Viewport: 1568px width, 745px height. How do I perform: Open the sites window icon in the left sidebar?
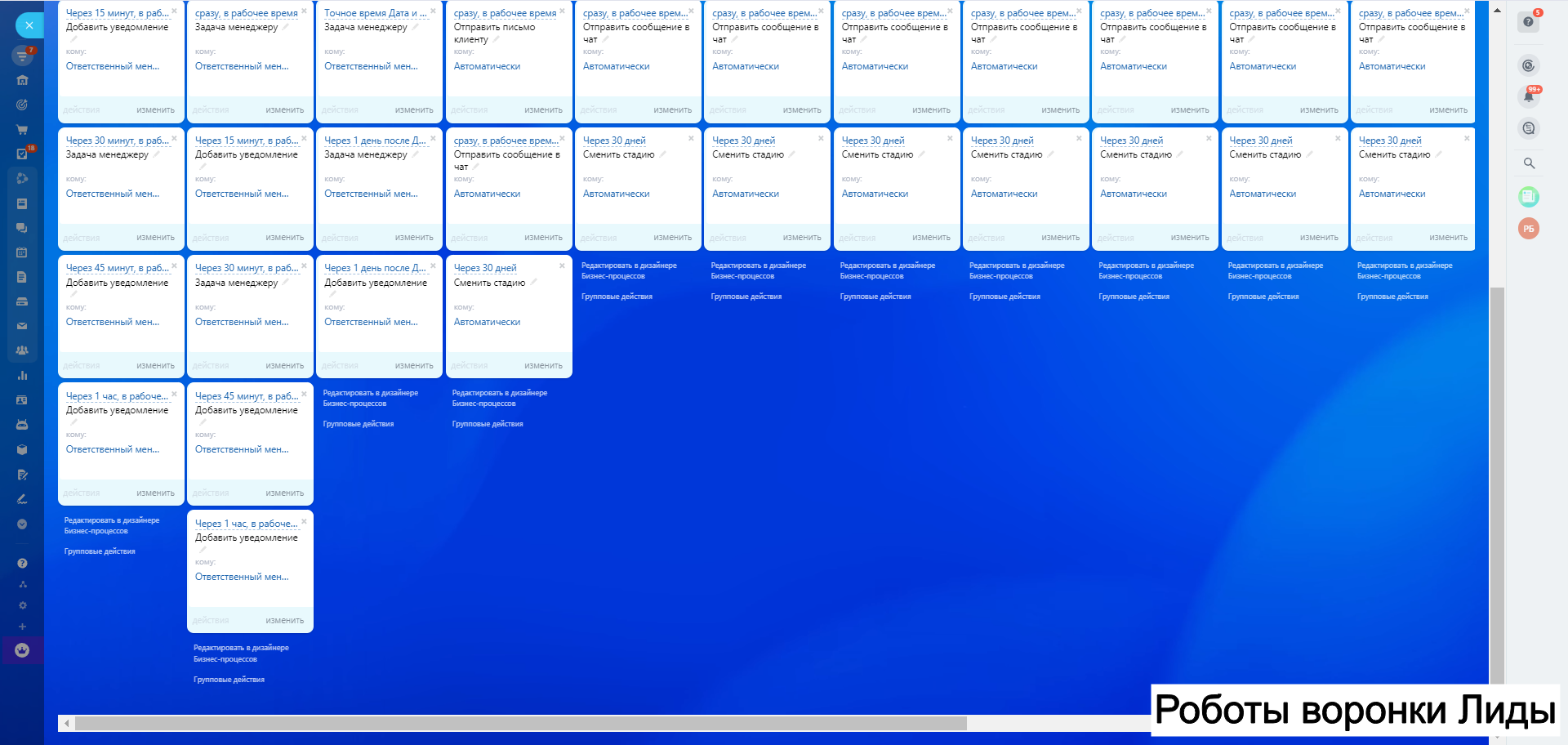[22, 203]
